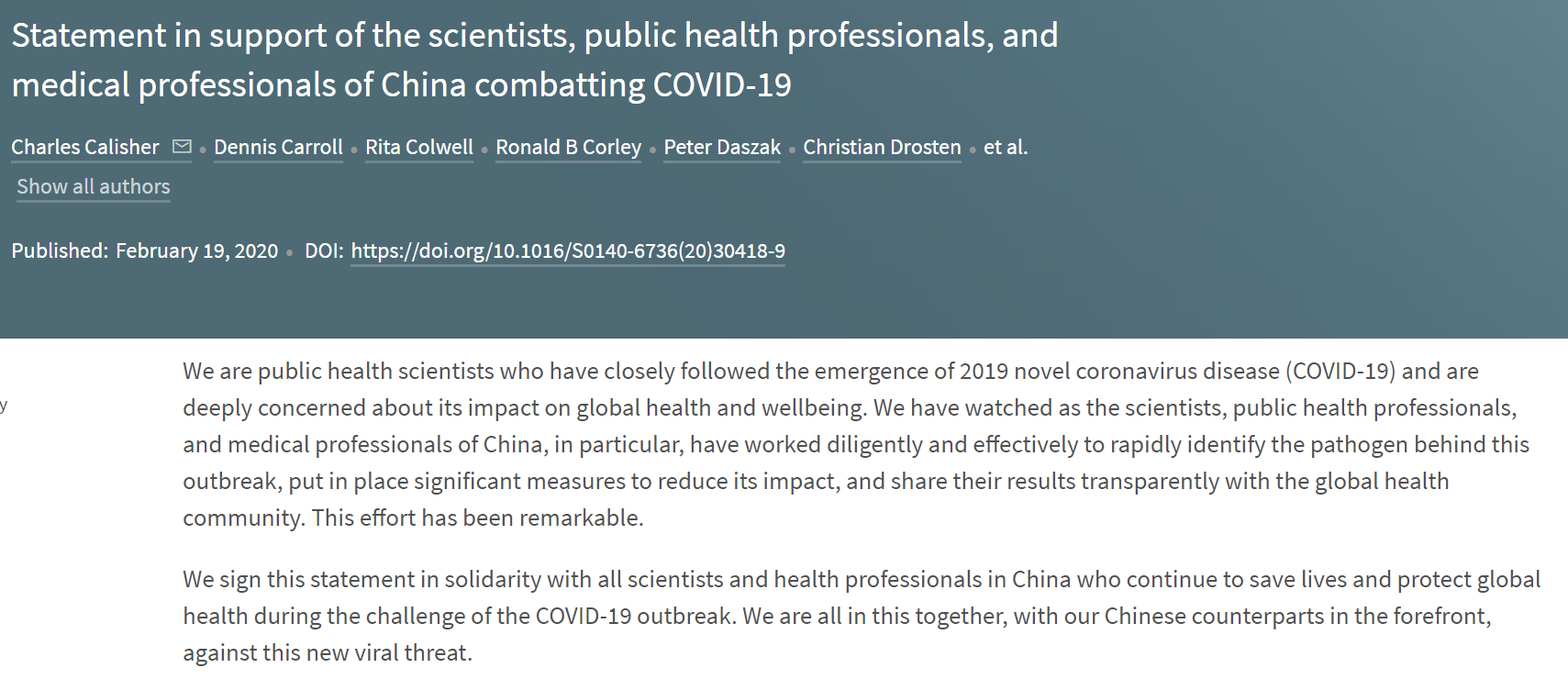Open Rita Colwell author details
The image size is (1568, 679).
point(419,147)
